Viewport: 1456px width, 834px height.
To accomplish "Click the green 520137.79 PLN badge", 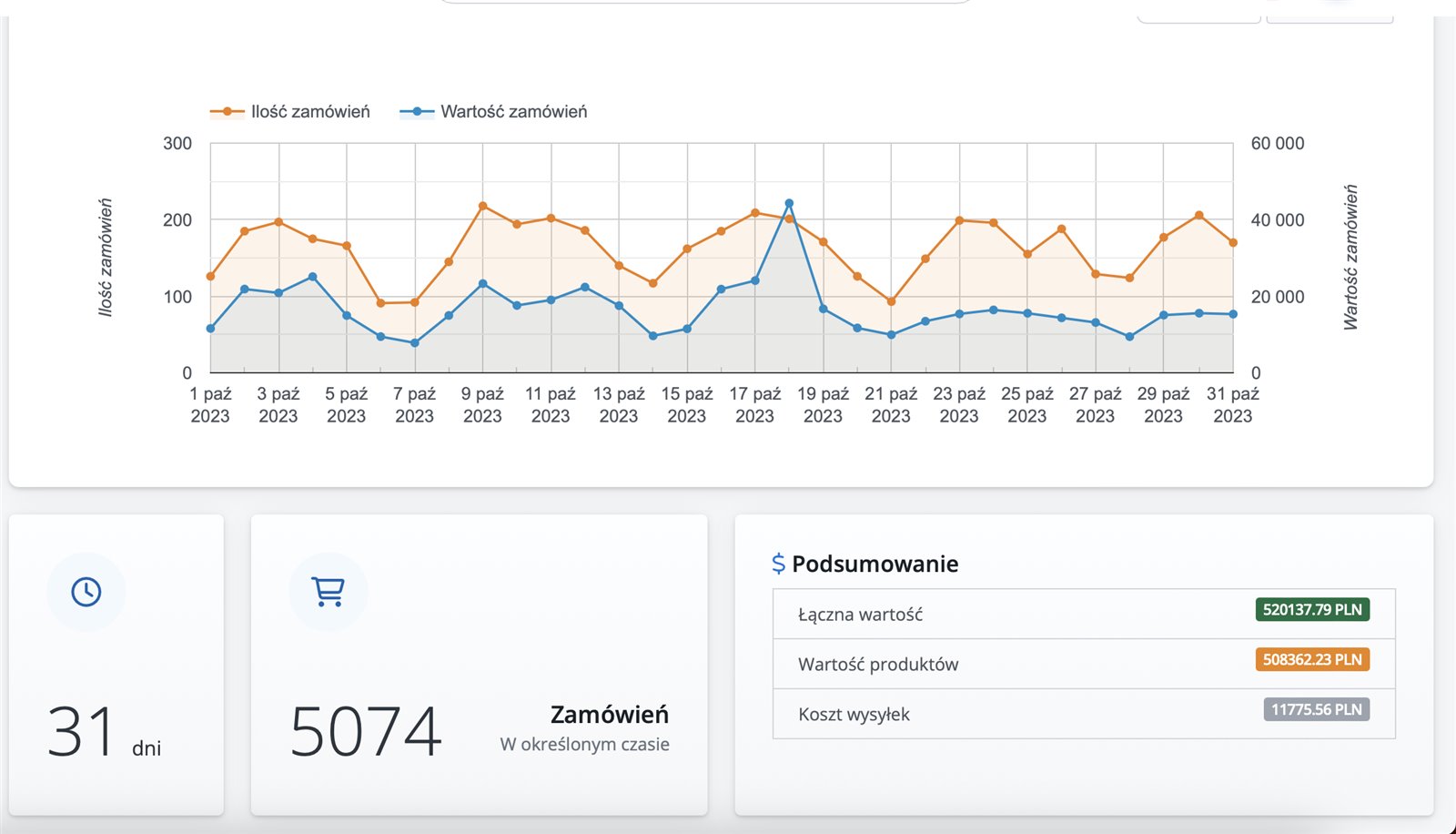I will (x=1311, y=610).
